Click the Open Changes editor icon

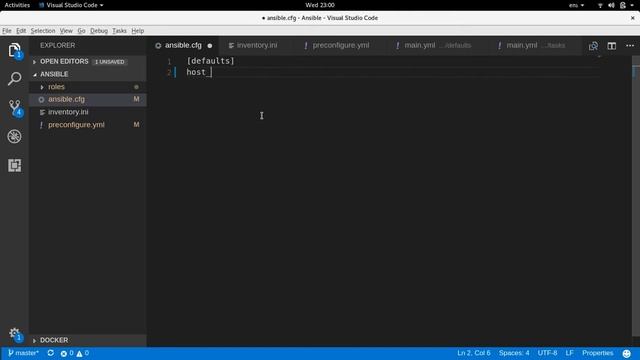[593, 46]
